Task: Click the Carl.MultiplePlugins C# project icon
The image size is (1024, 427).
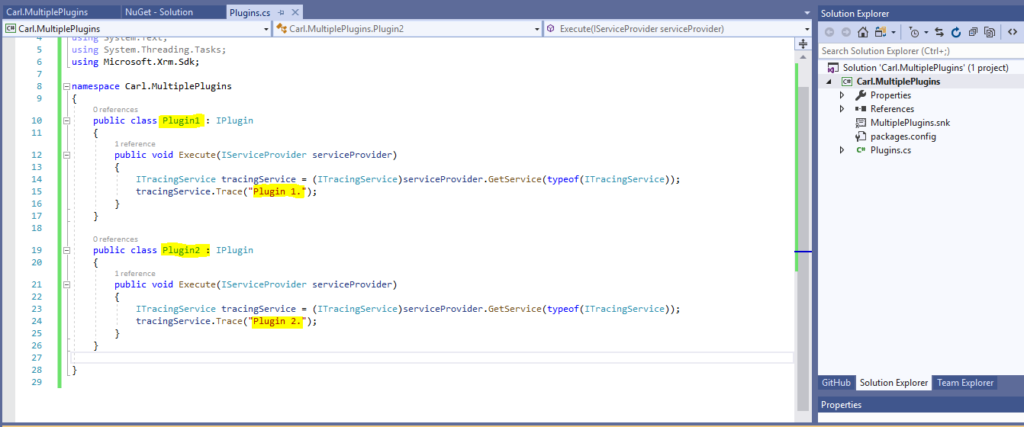Action: 847,82
